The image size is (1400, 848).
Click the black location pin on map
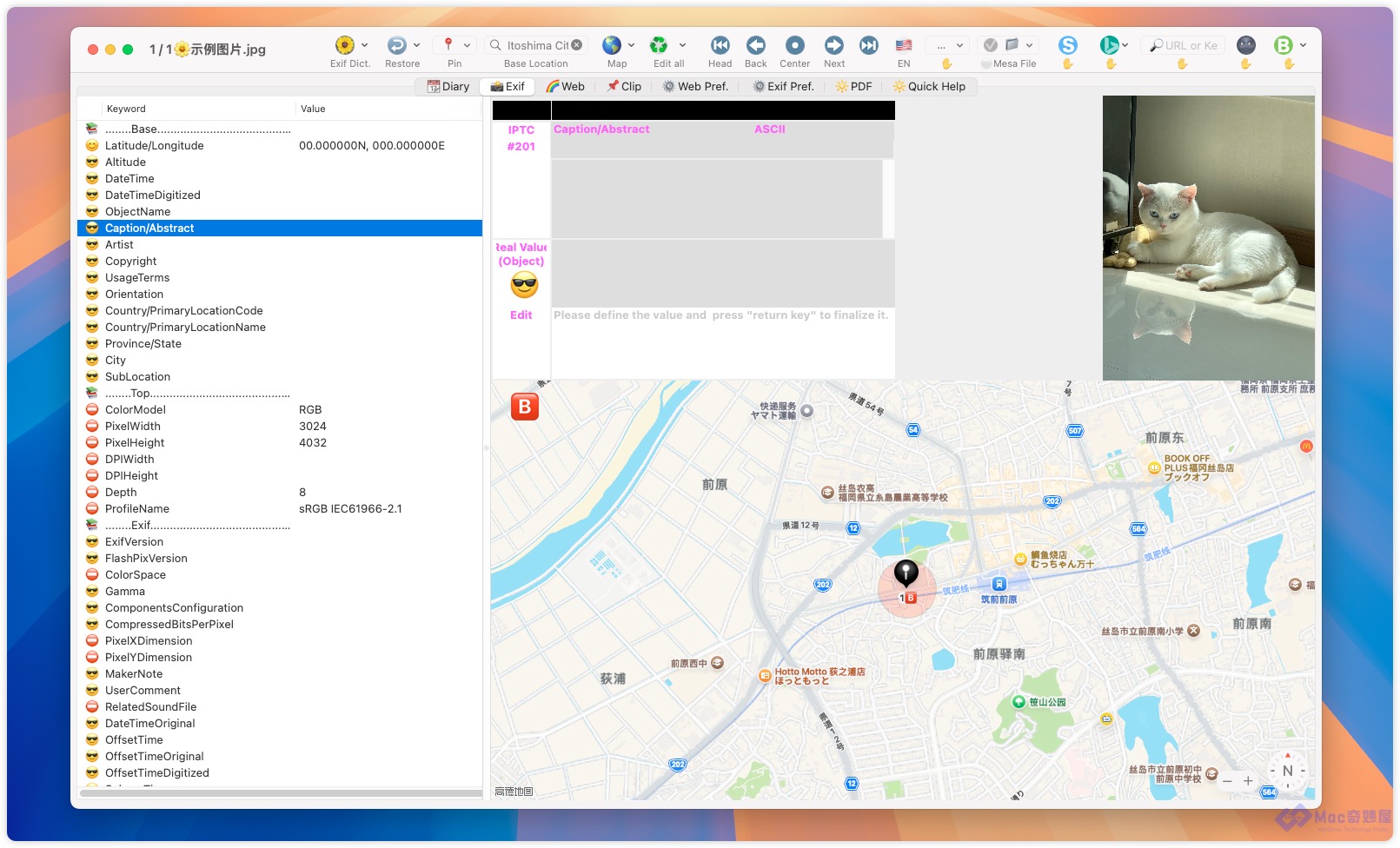pyautogui.click(x=906, y=573)
